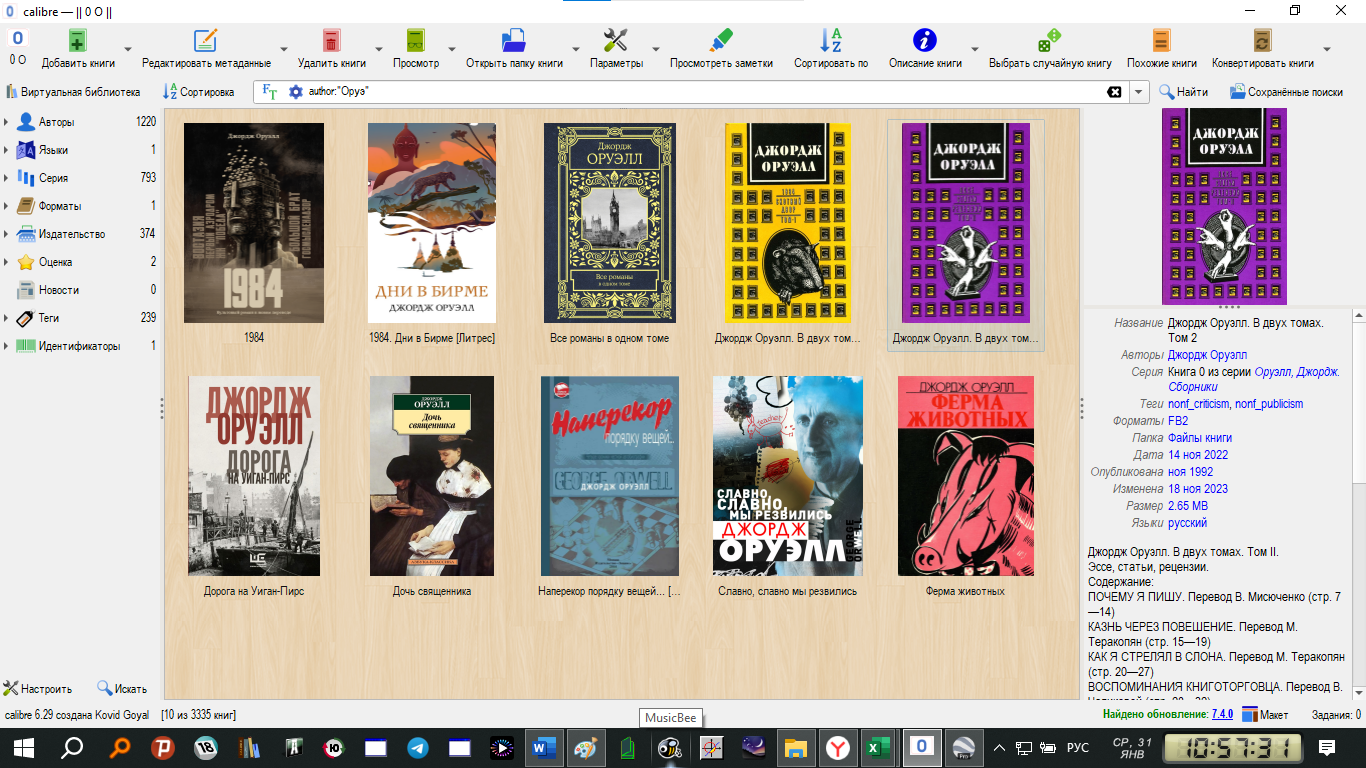The width and height of the screenshot is (1366, 768).
Task: Click the author link Джордж Оруэлл in details
Action: point(1209,355)
